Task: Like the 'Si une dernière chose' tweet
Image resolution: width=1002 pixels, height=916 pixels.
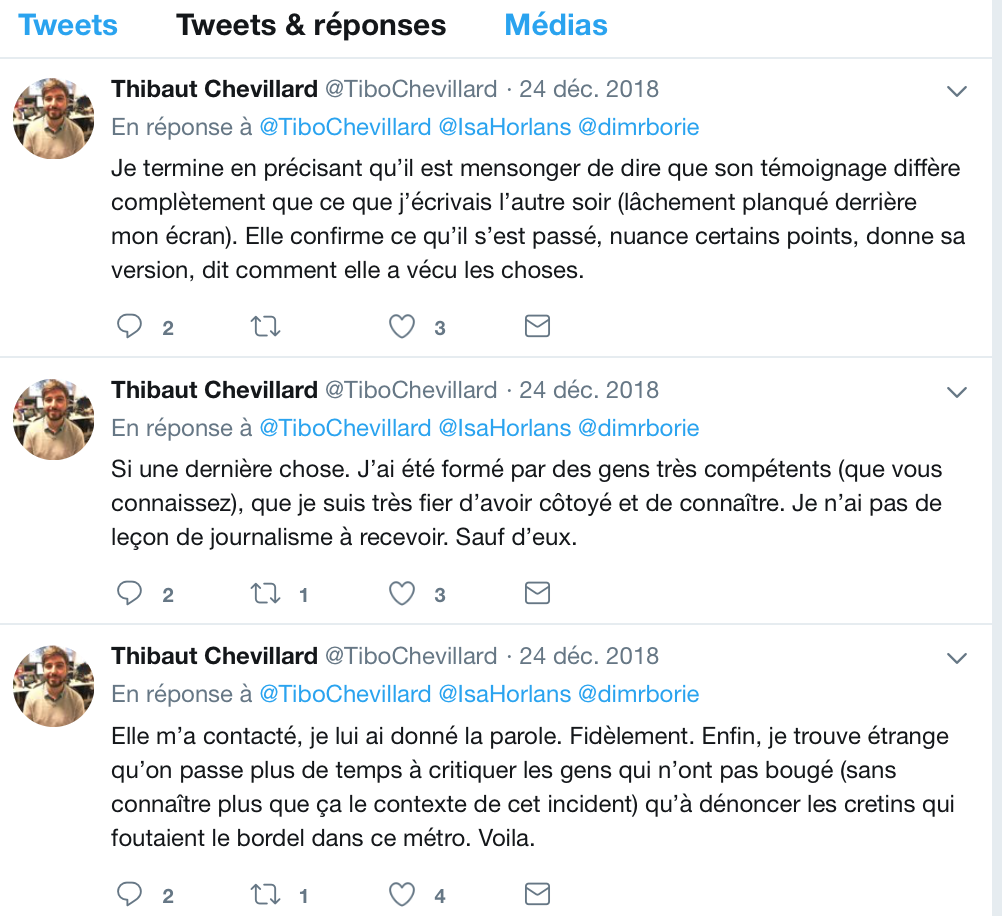Action: pos(402,593)
